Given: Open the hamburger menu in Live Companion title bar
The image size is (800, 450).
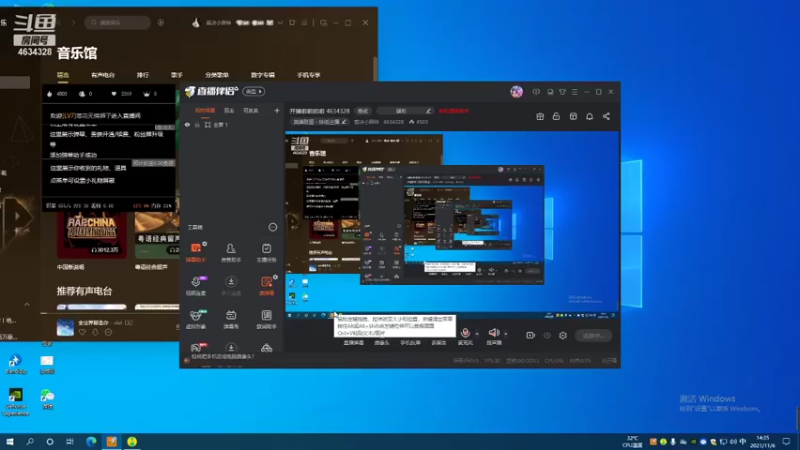Looking at the screenshot, I should point(574,92).
